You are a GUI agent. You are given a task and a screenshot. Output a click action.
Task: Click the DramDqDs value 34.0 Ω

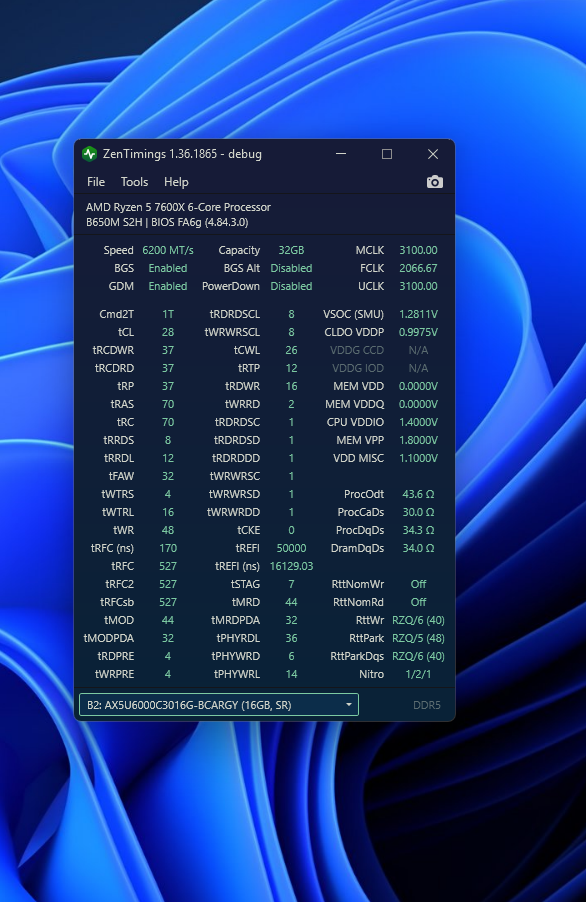click(418, 548)
